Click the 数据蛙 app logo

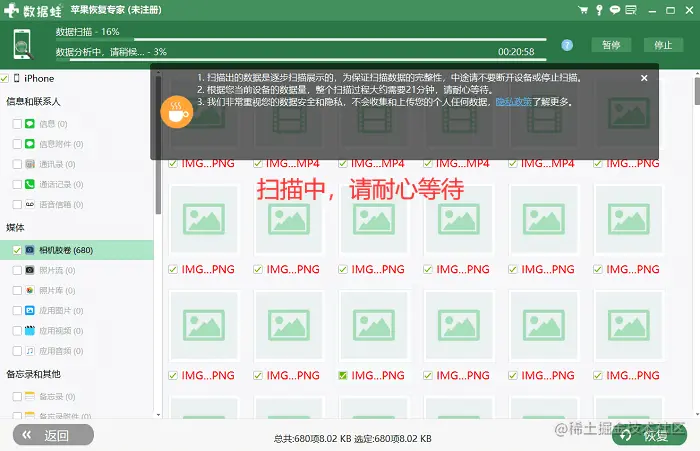pos(33,10)
